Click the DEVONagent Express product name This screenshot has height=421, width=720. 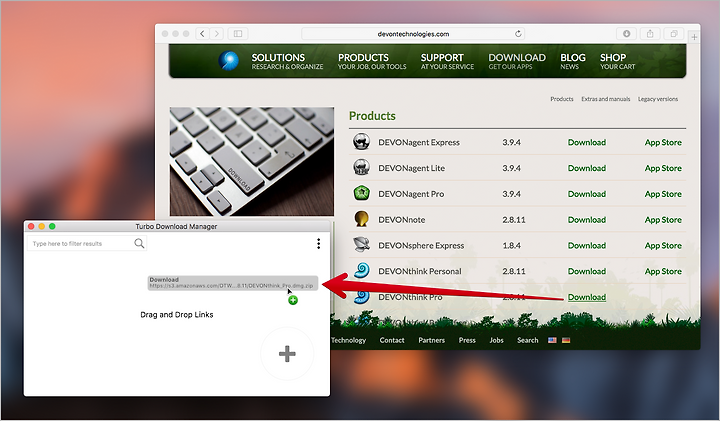[419, 142]
